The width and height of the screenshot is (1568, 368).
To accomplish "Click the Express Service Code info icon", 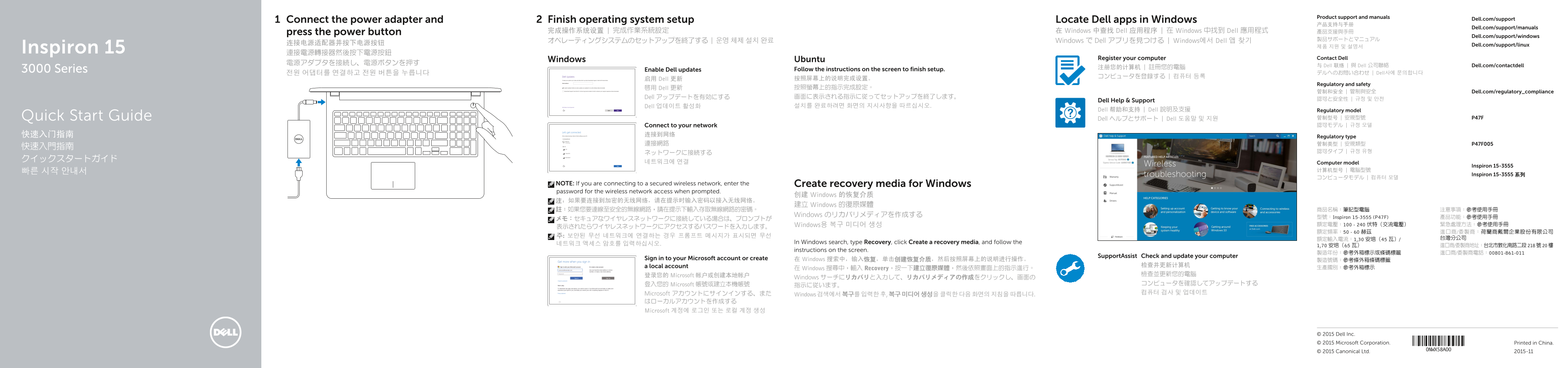I will pos(1133,163).
